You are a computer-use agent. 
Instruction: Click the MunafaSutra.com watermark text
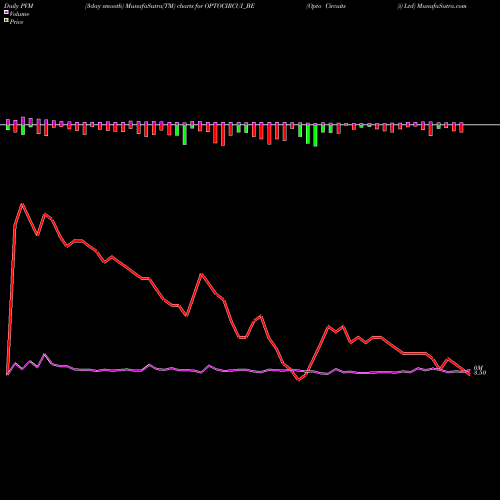click(x=442, y=6)
